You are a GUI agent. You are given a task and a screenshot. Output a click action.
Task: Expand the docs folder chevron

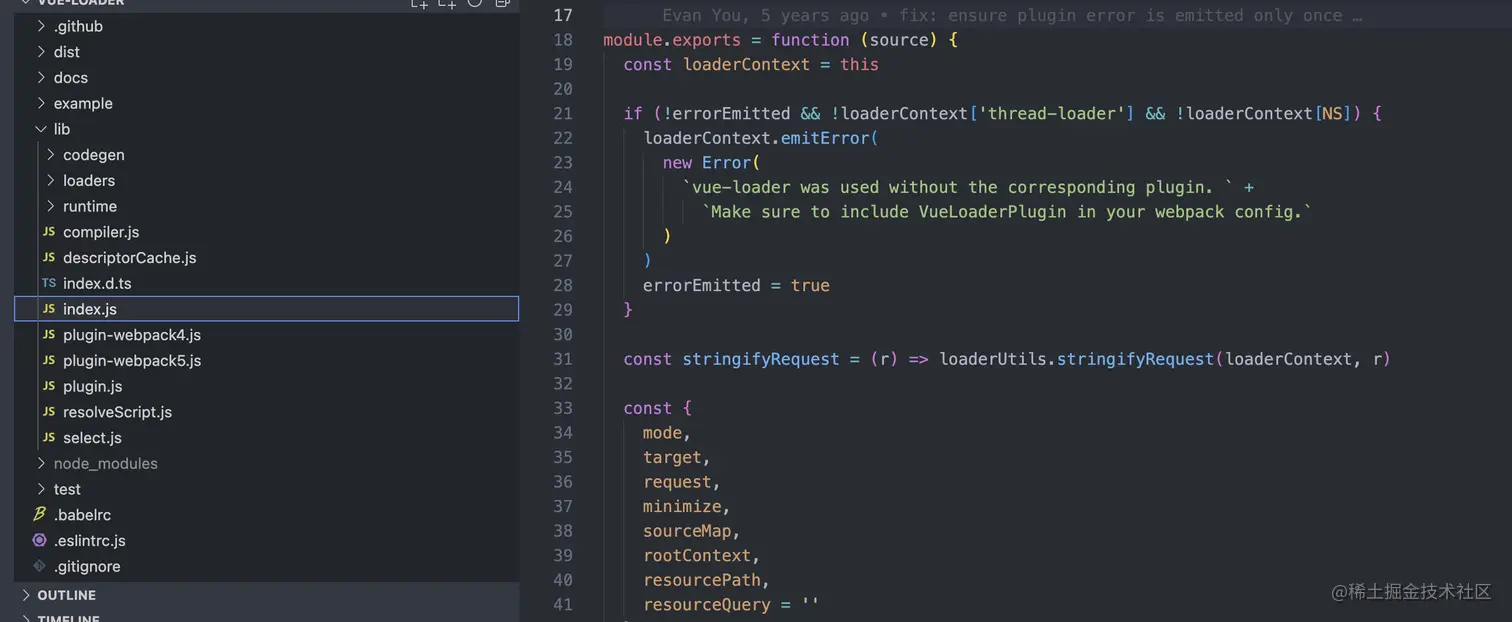(41, 78)
